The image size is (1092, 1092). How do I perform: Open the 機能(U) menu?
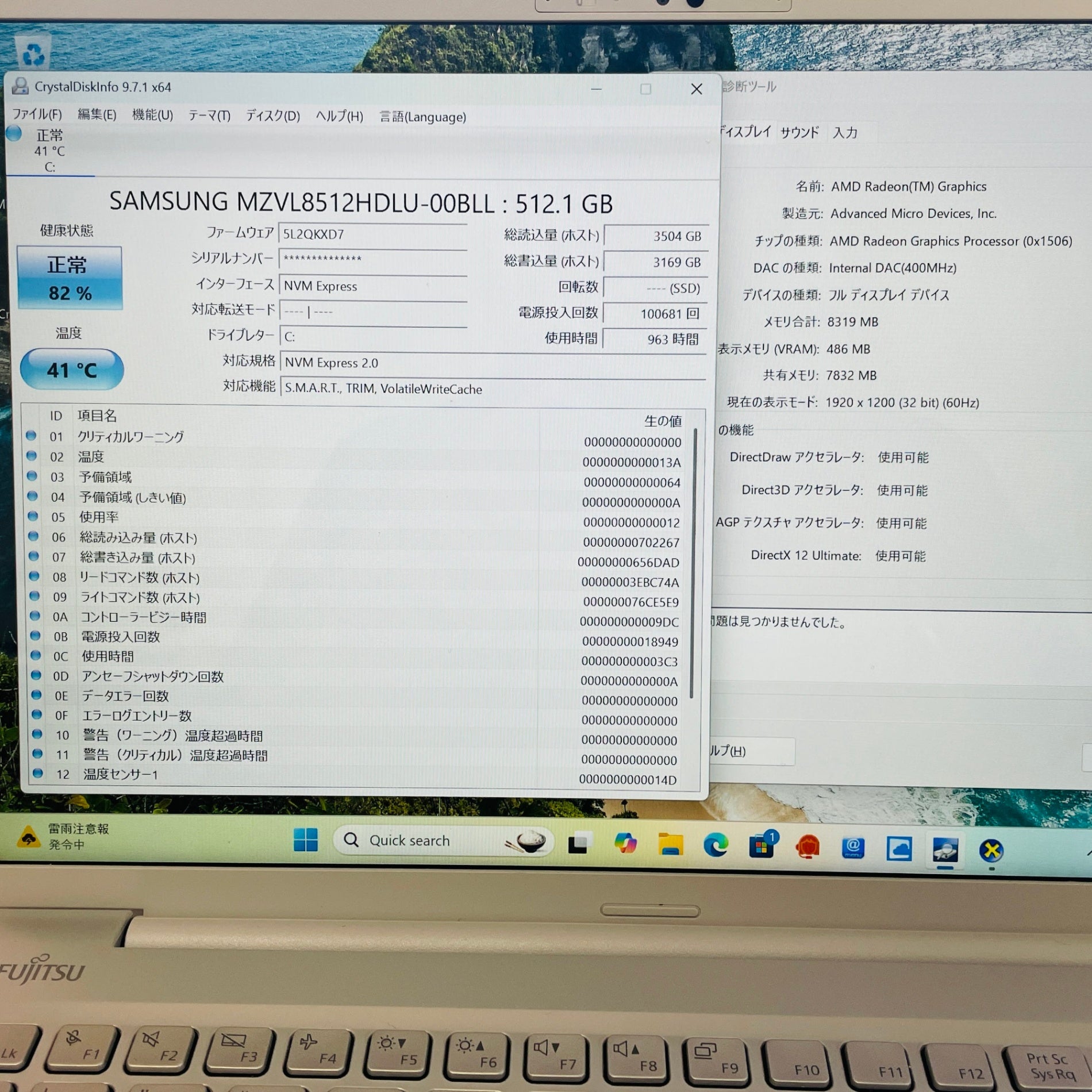pyautogui.click(x=152, y=115)
